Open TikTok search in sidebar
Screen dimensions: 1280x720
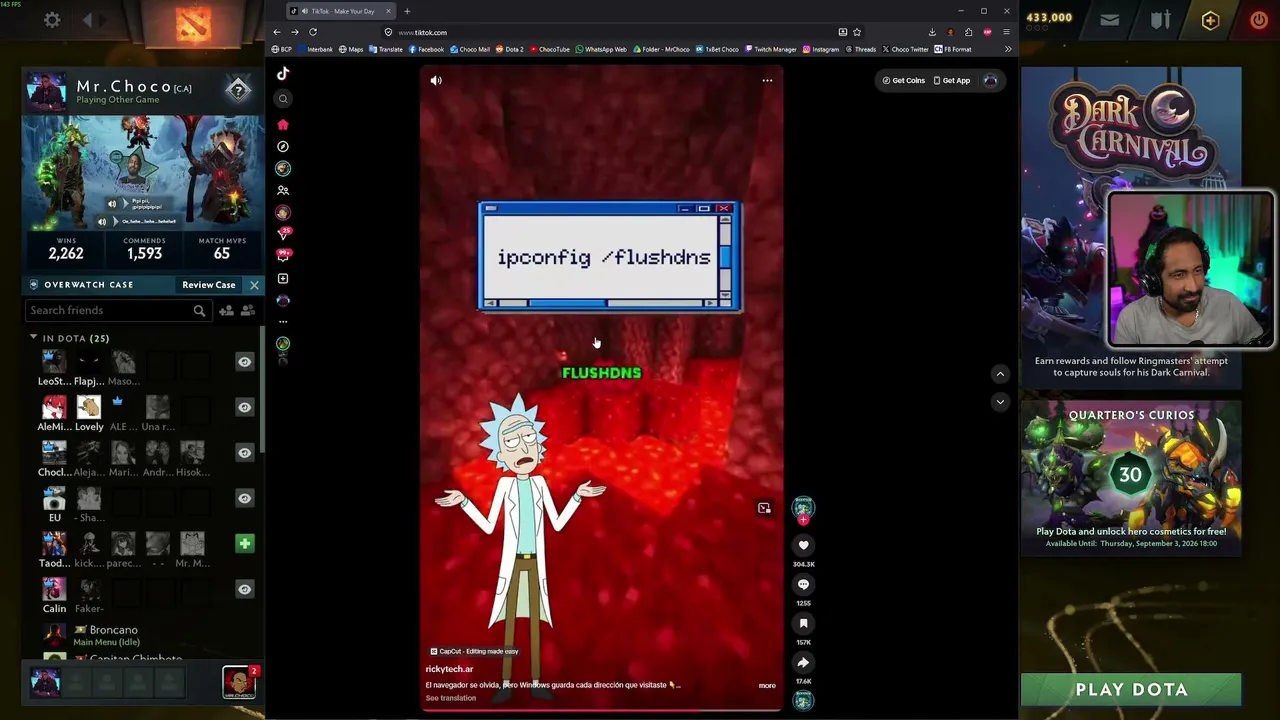point(283,98)
